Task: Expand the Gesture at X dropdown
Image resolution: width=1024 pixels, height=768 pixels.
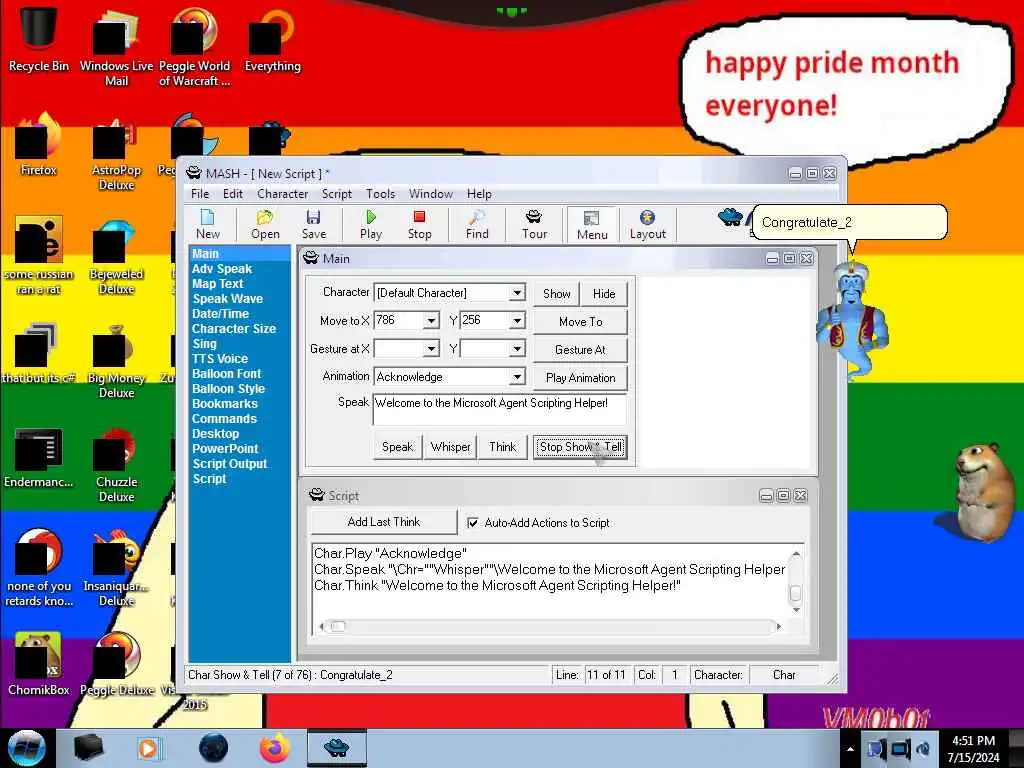Action: (x=431, y=349)
